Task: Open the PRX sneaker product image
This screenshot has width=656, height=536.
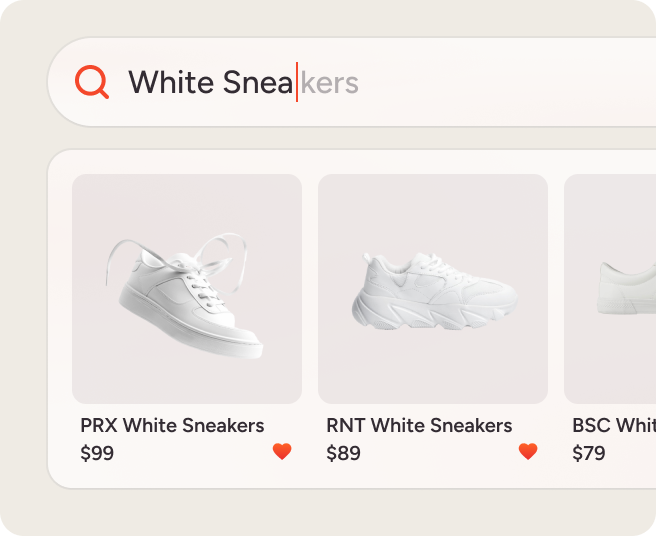Action: (187, 289)
